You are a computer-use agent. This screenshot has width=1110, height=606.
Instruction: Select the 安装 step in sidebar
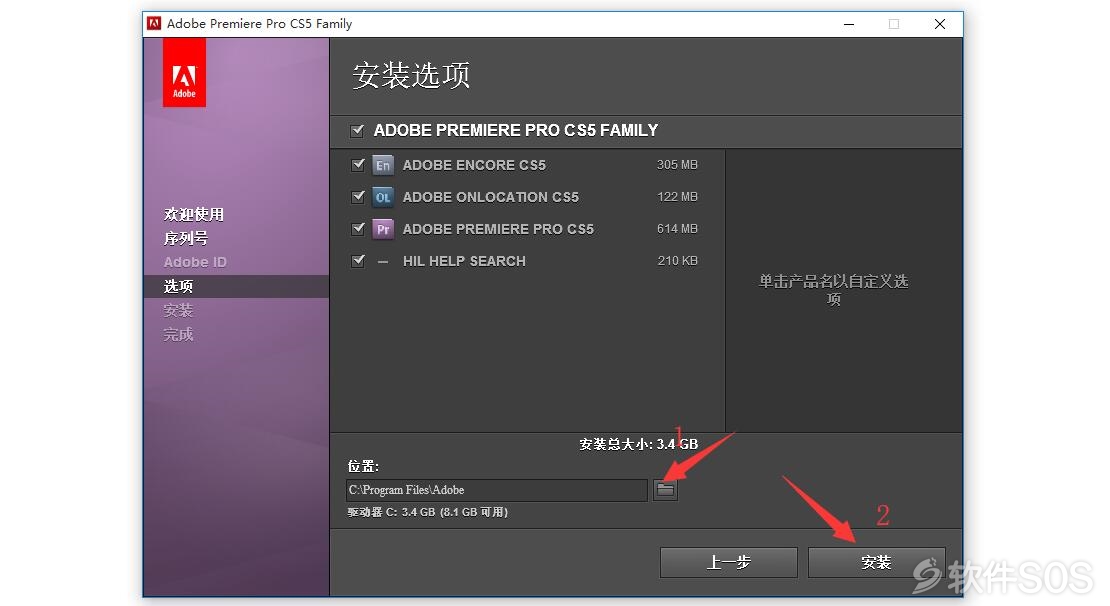click(x=178, y=310)
